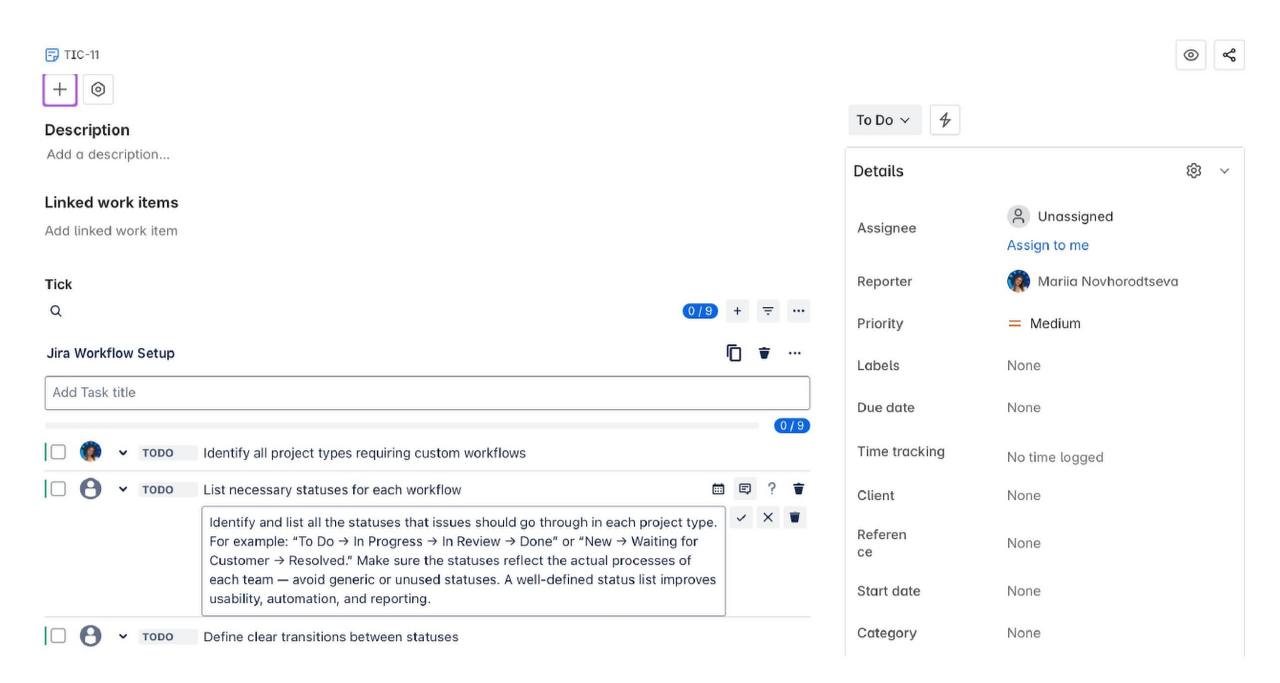Open the lightning automation menu

[945, 120]
